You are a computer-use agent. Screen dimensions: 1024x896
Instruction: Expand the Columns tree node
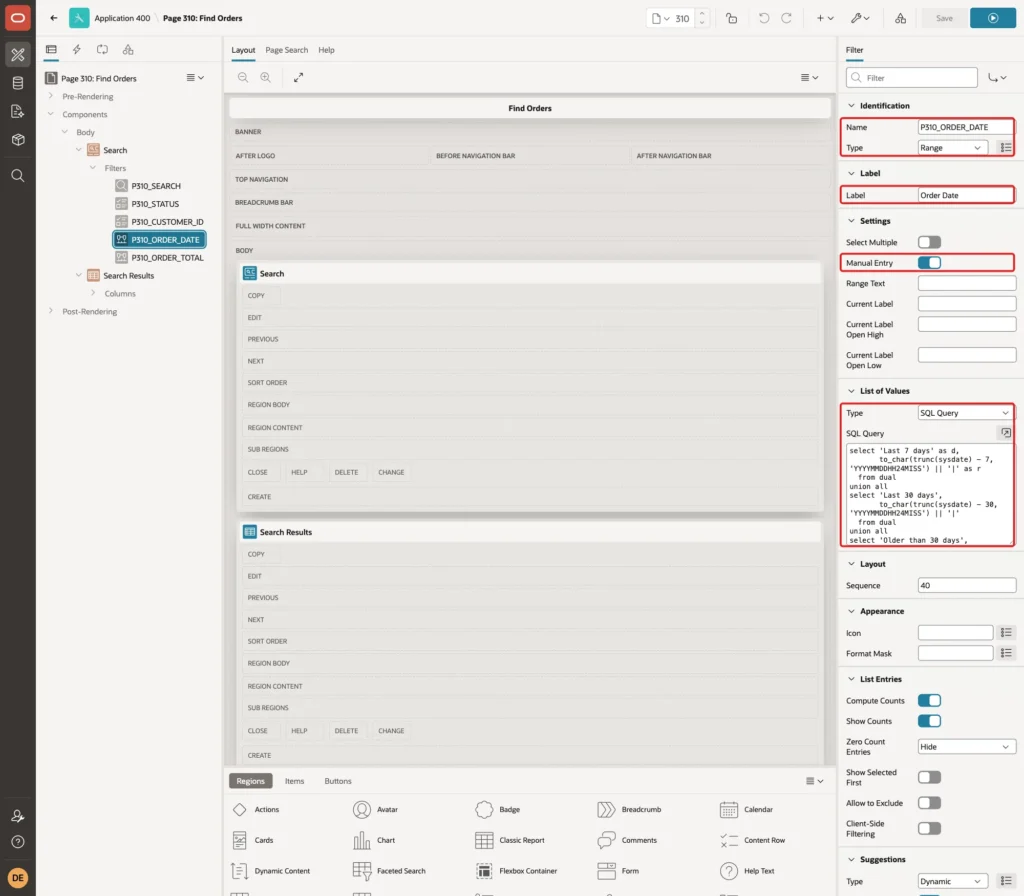[x=93, y=293]
